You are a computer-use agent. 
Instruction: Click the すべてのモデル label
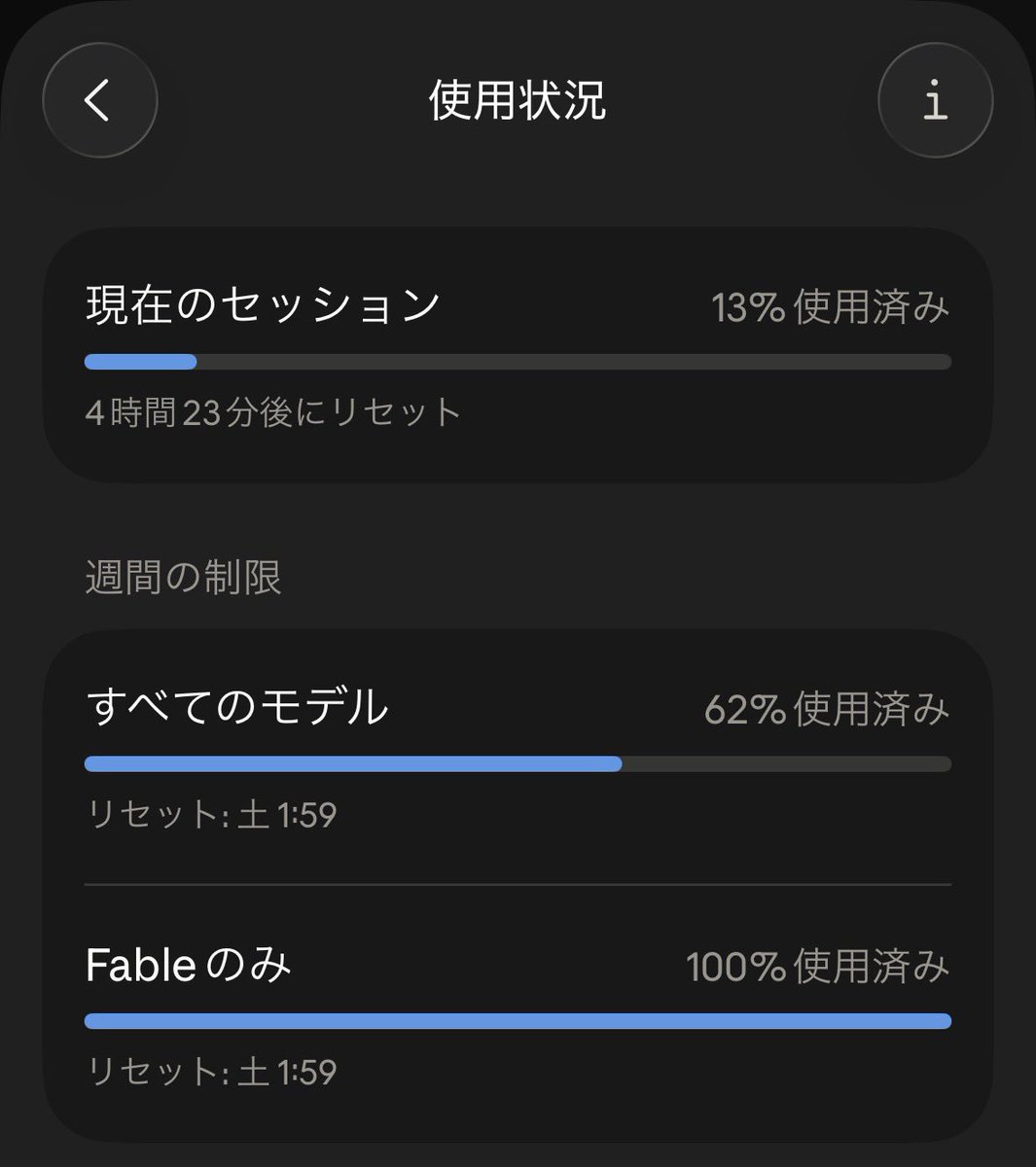[x=236, y=707]
